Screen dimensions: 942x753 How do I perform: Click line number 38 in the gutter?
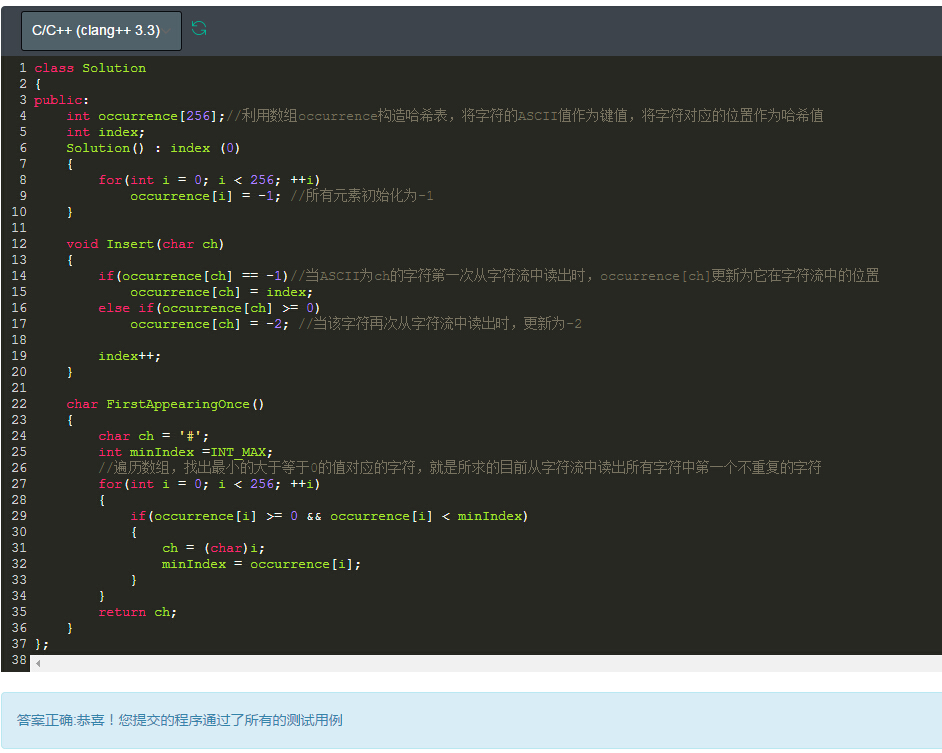click(19, 660)
